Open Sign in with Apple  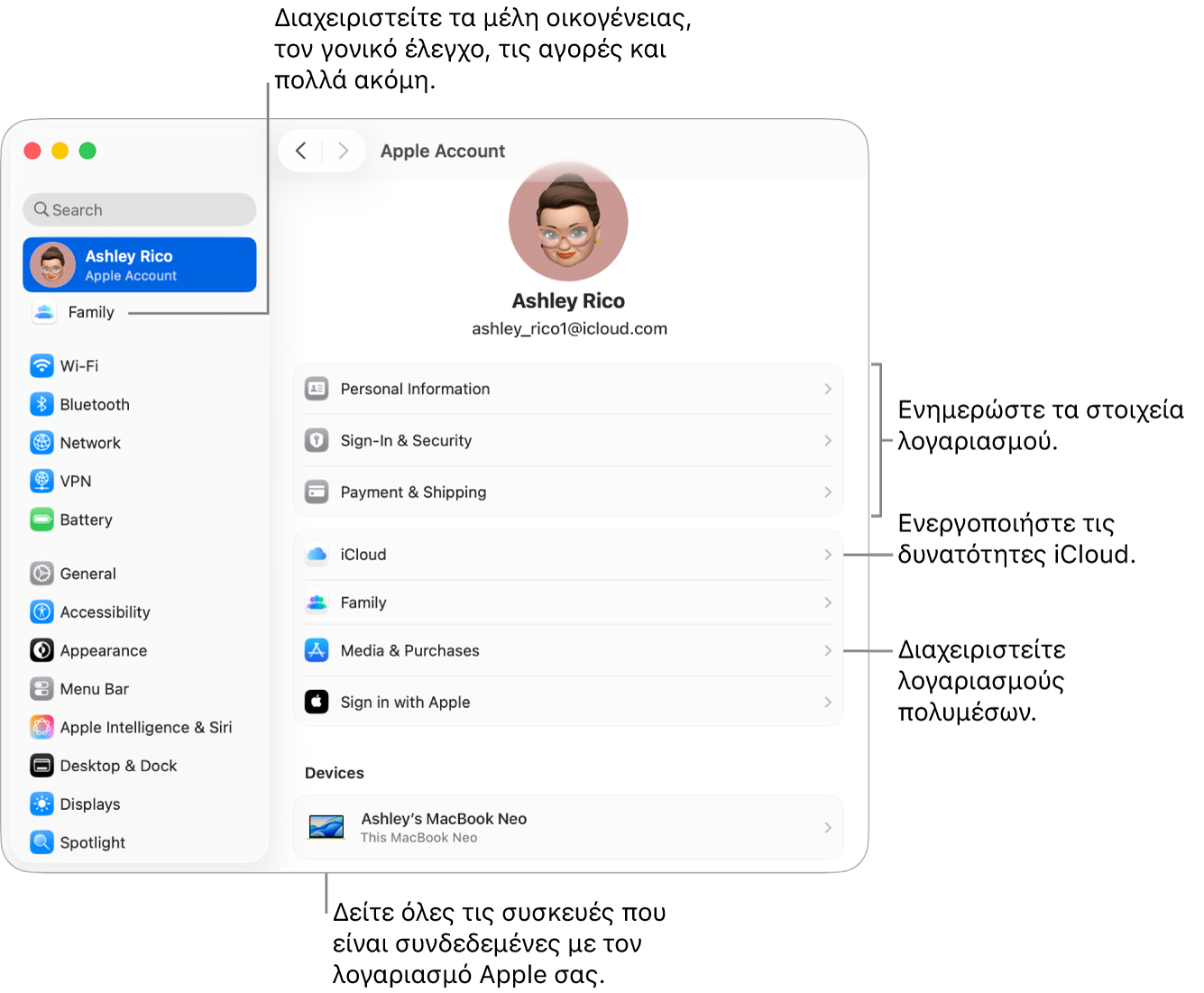(x=568, y=702)
